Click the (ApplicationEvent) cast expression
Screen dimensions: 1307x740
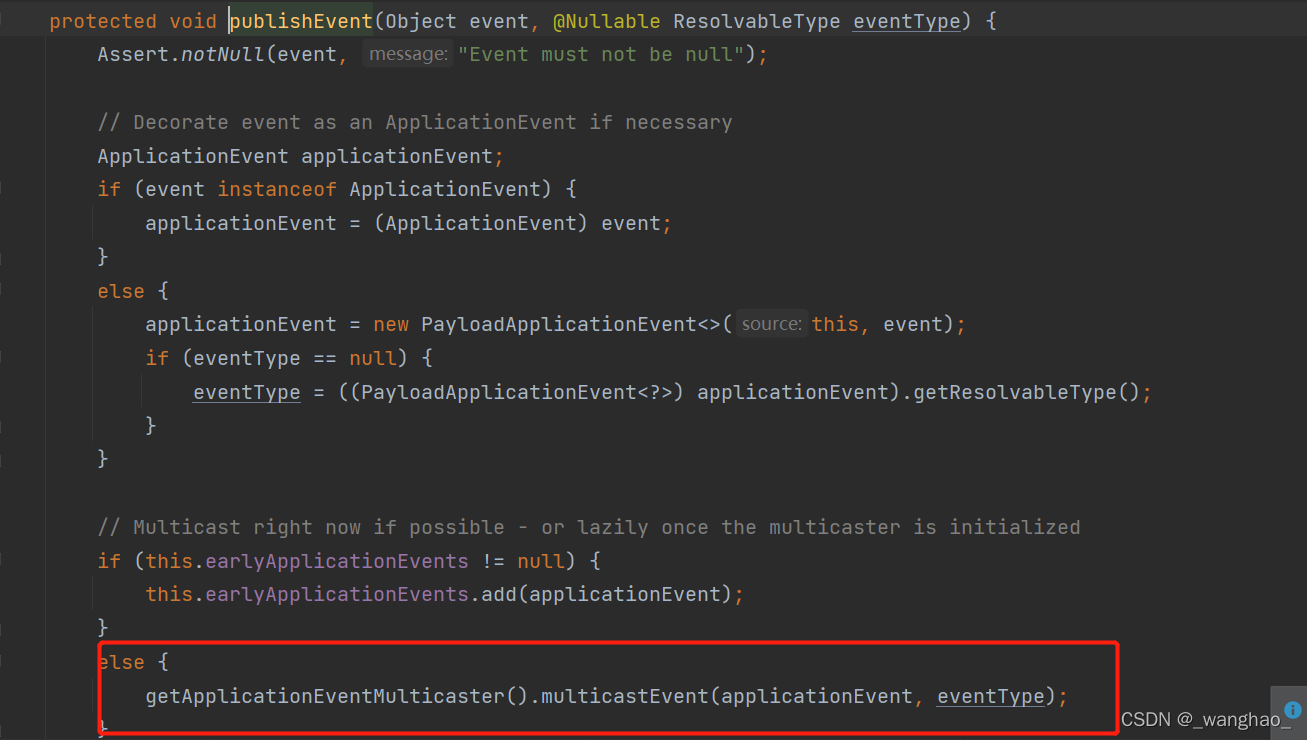(481, 223)
